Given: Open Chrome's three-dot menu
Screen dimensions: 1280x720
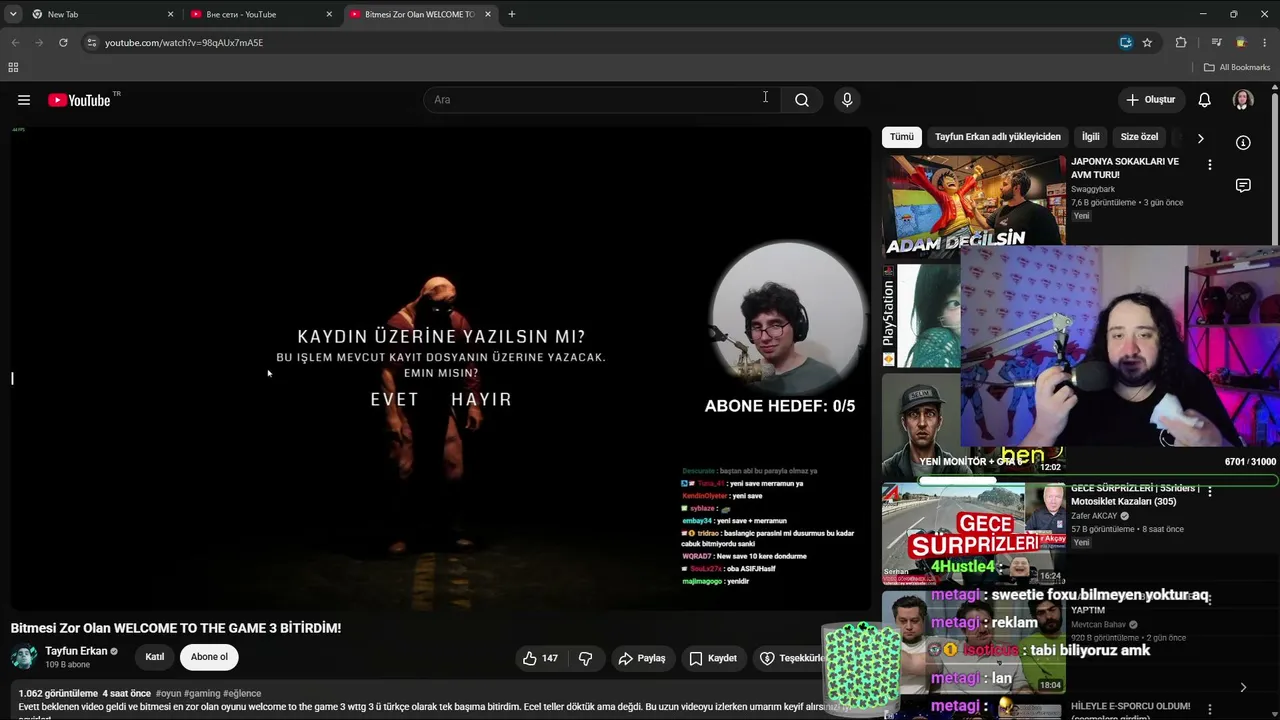Looking at the screenshot, I should (1265, 43).
